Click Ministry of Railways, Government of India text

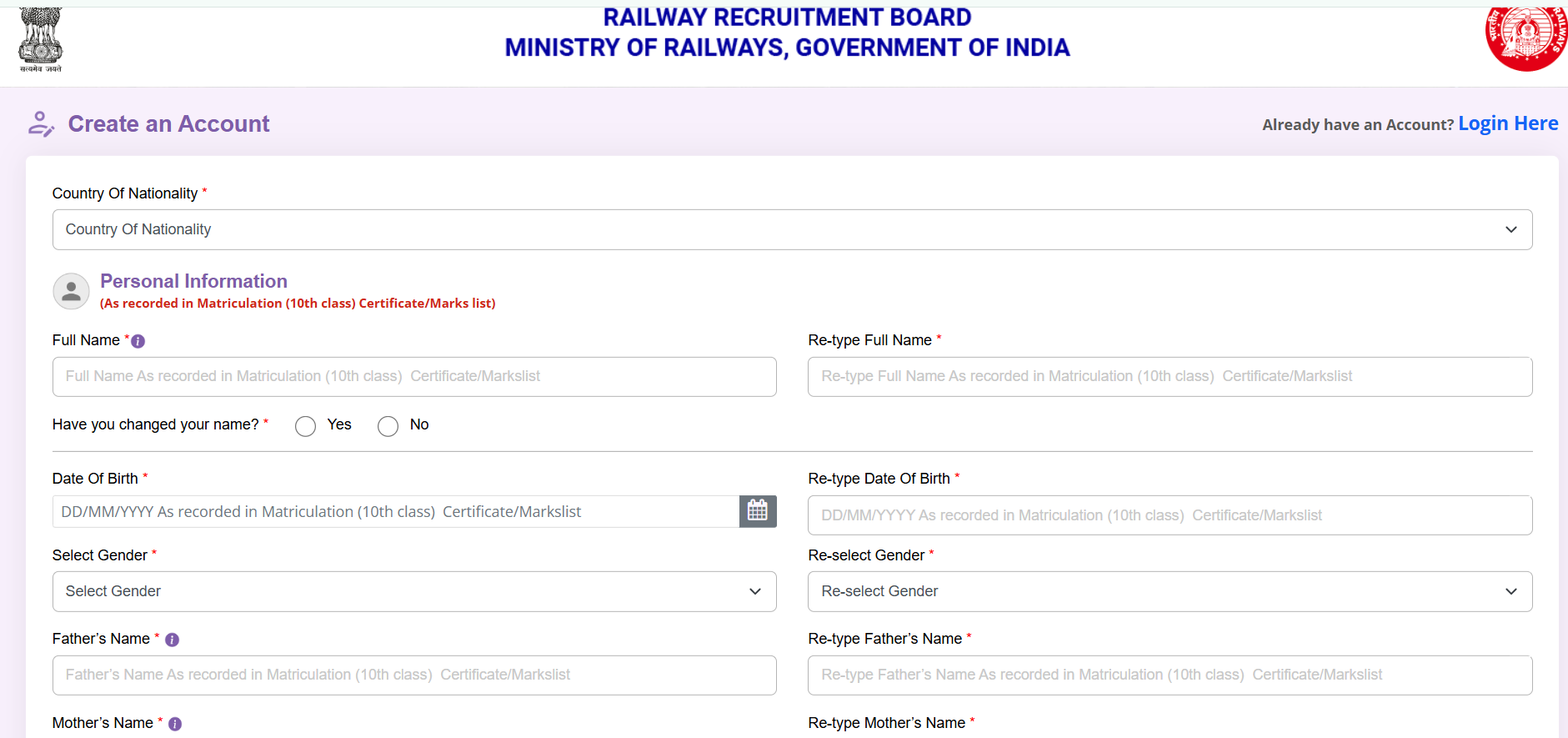click(787, 48)
